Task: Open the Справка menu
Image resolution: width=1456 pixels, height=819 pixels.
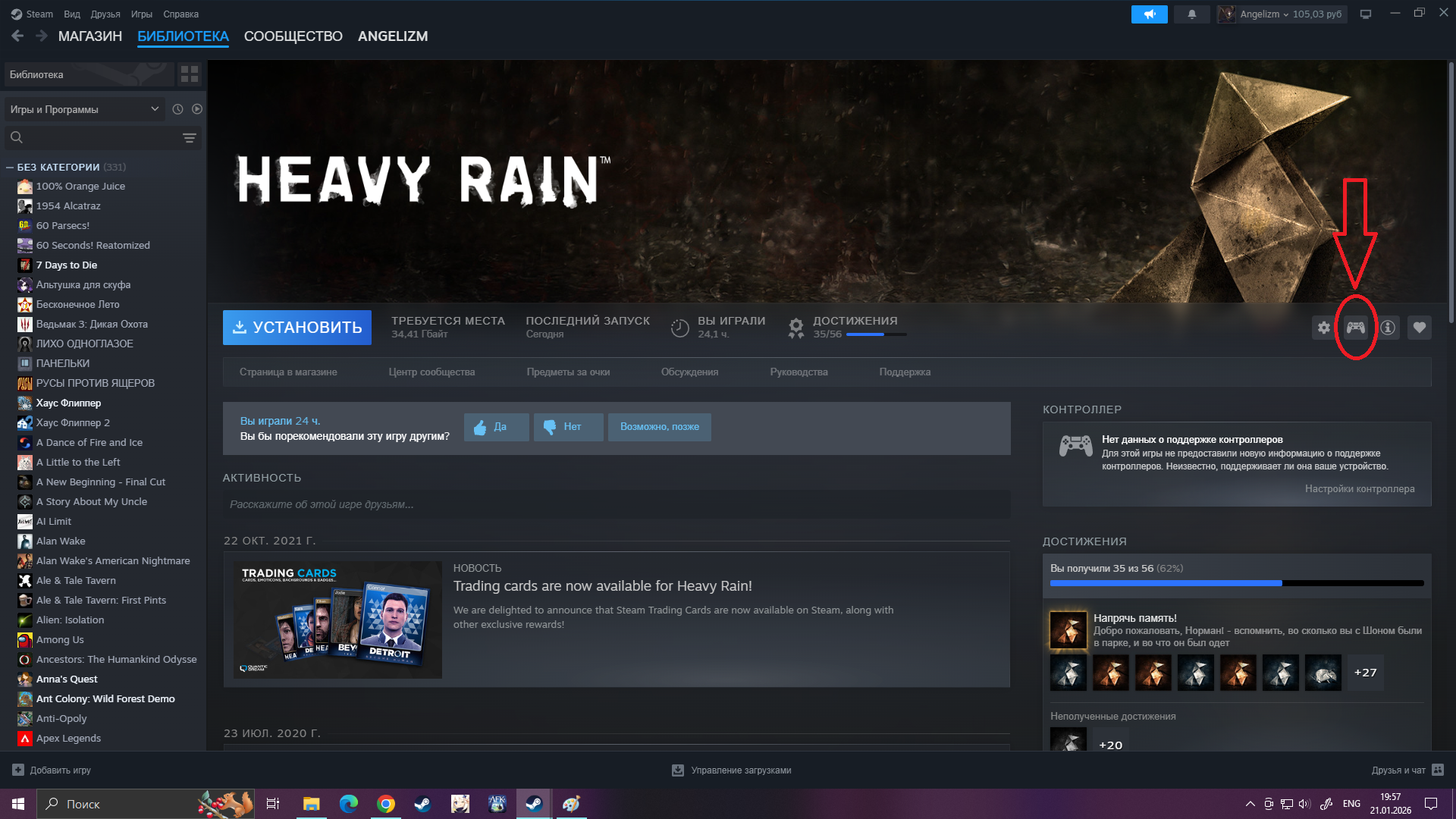Action: 181,14
